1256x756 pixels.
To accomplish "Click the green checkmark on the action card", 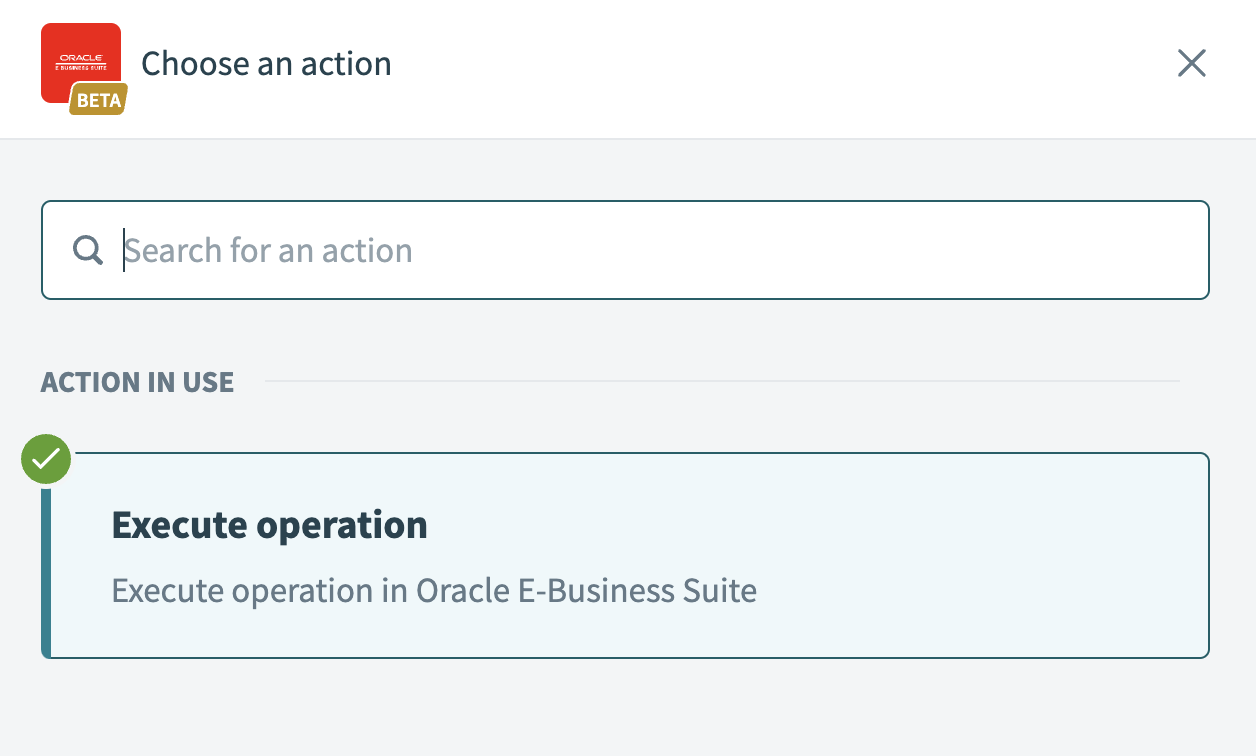I will [46, 460].
